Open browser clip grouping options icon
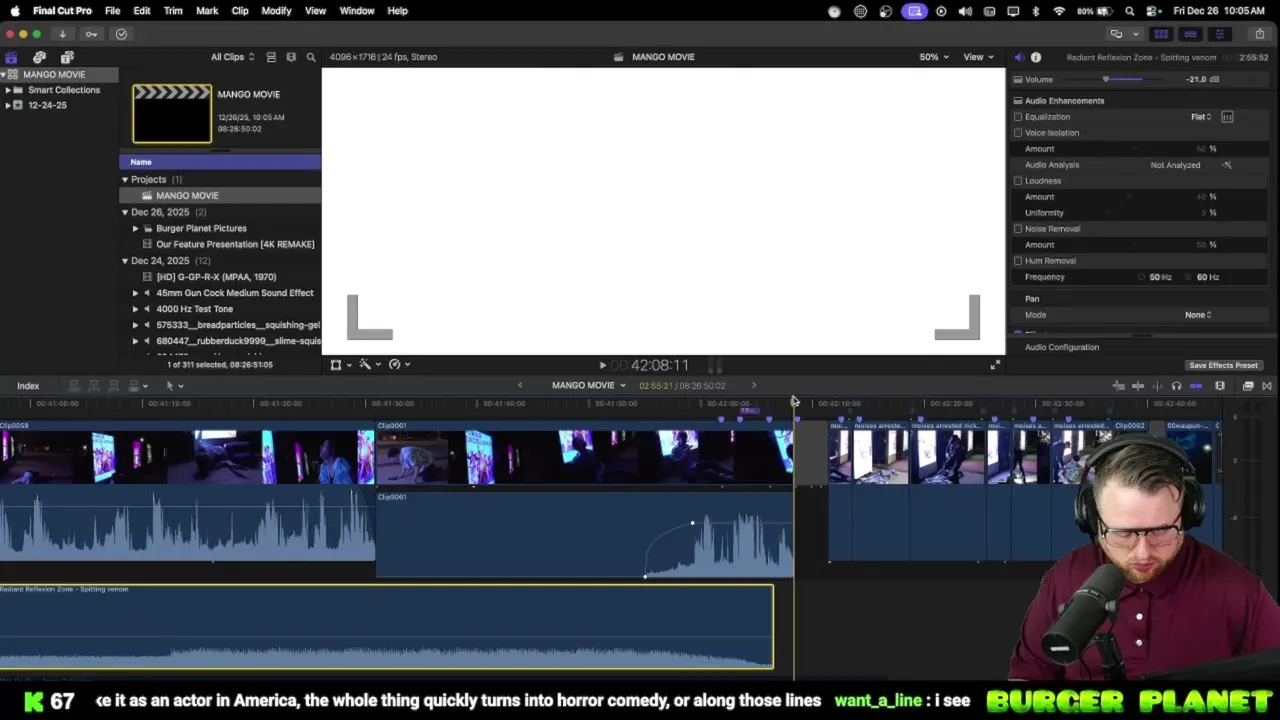This screenshot has height=720, width=1280. tap(291, 57)
